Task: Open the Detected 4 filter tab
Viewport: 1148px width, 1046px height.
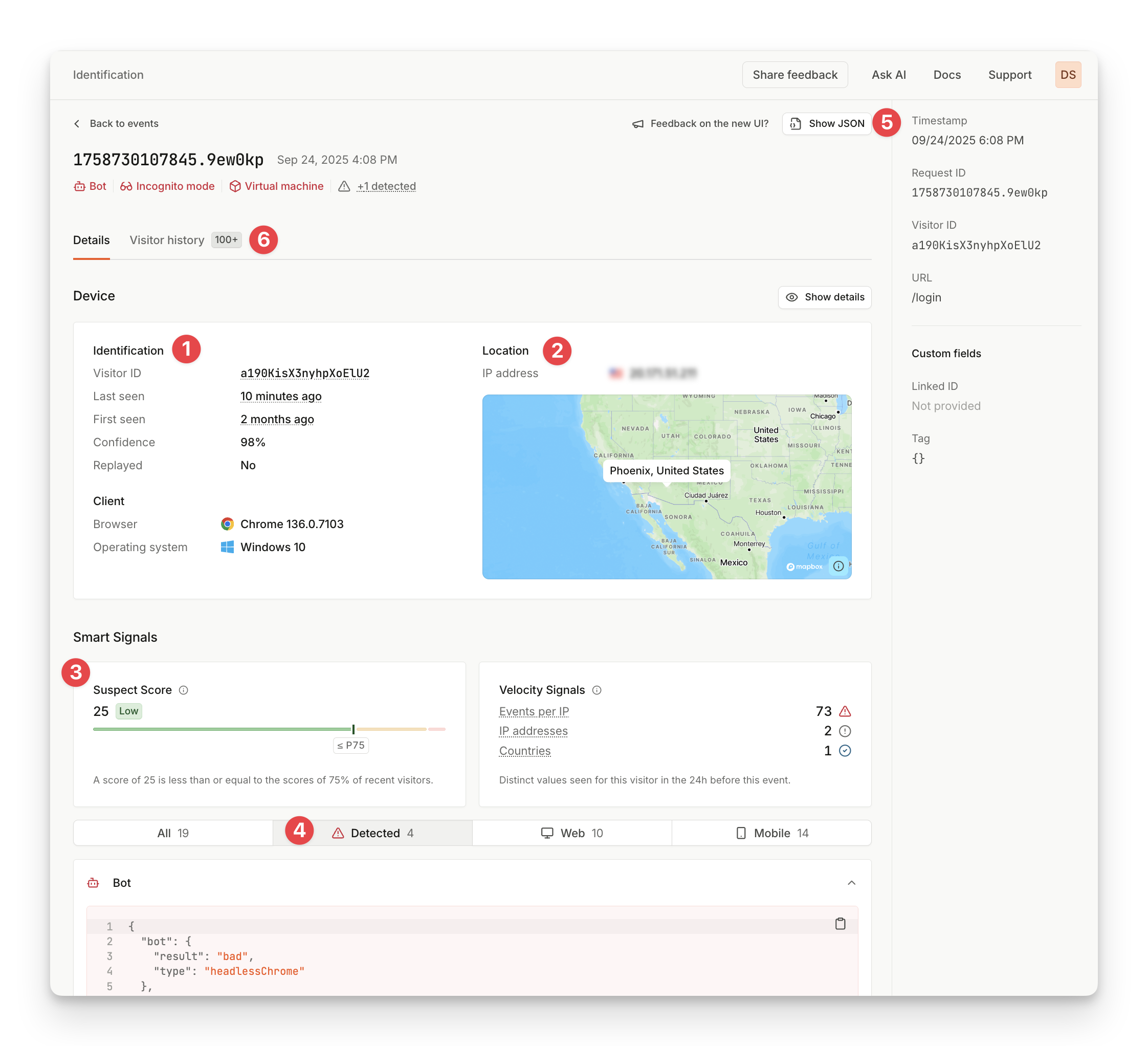Action: (x=373, y=833)
